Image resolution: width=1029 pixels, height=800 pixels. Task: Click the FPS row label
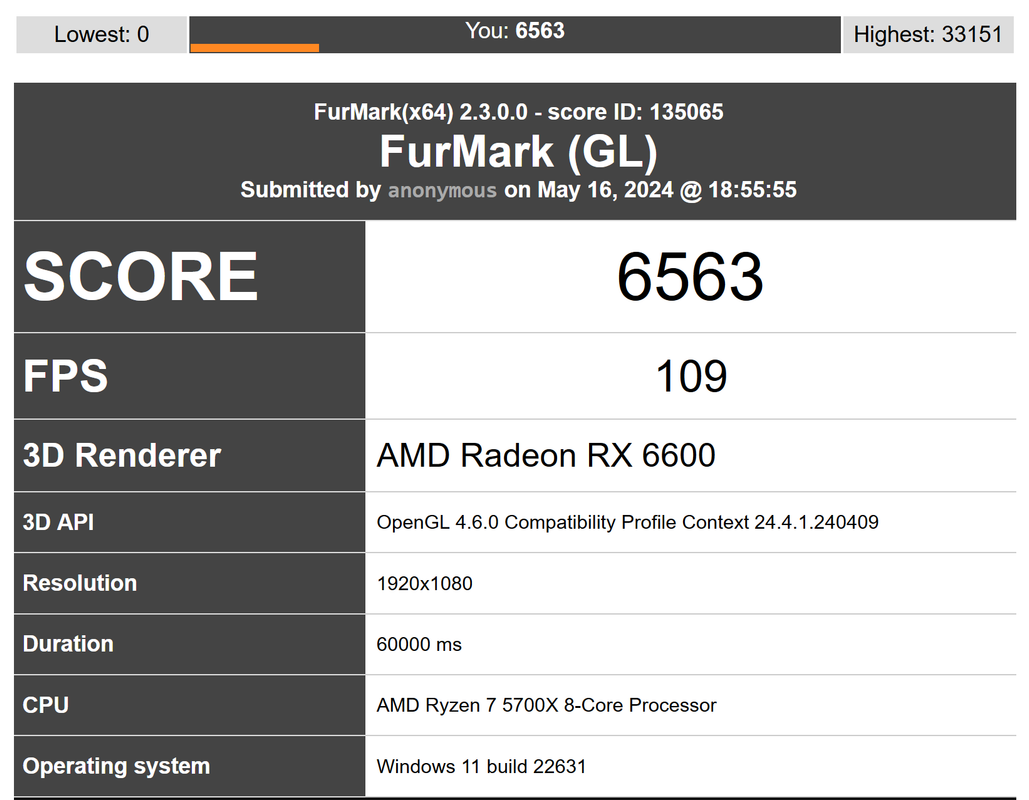point(66,375)
